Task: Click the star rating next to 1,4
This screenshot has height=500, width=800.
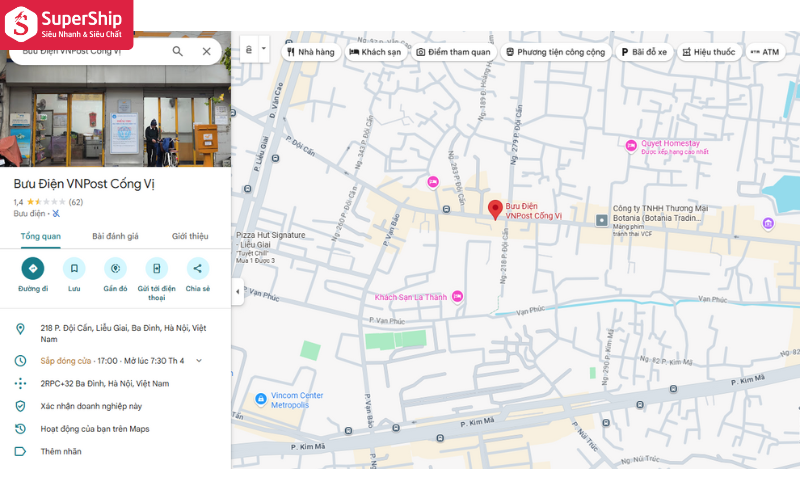Action: [46, 202]
